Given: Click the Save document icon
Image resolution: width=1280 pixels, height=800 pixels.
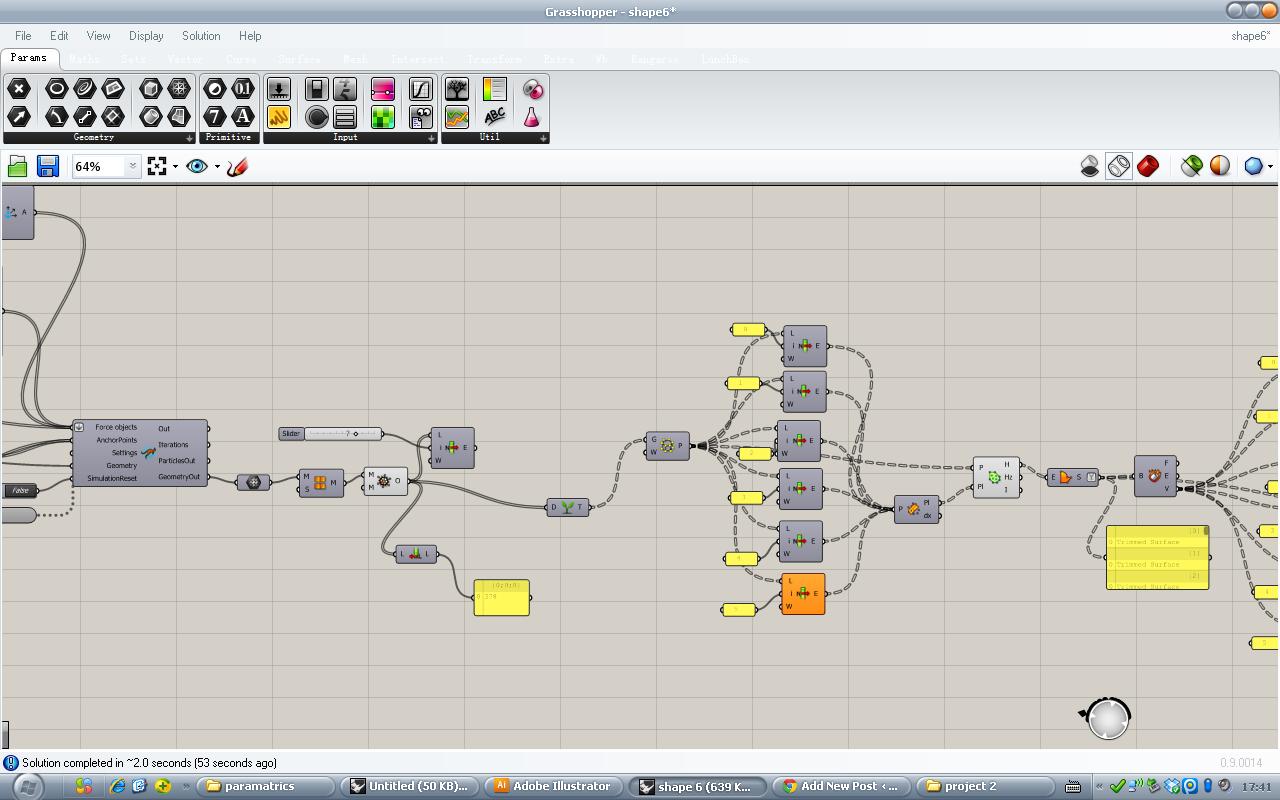Looking at the screenshot, I should click(47, 166).
